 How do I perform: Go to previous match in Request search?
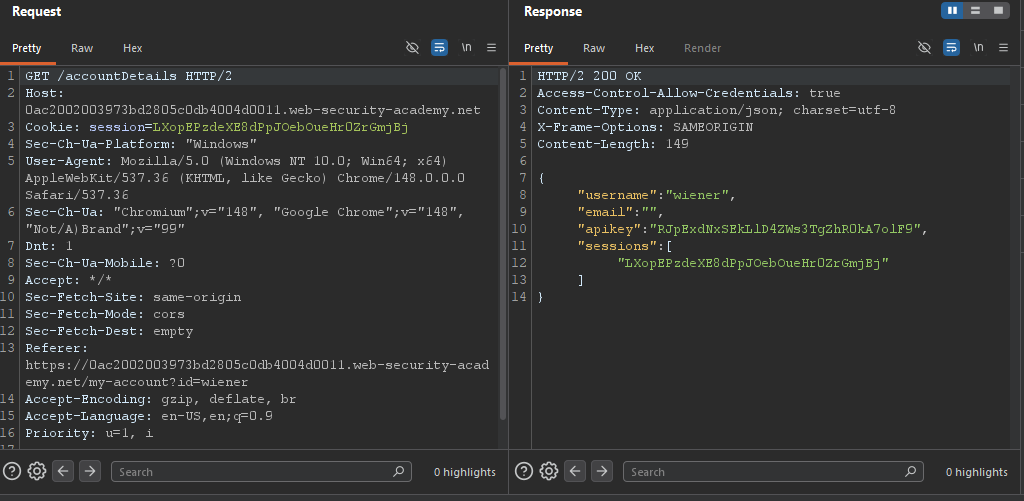[63, 471]
